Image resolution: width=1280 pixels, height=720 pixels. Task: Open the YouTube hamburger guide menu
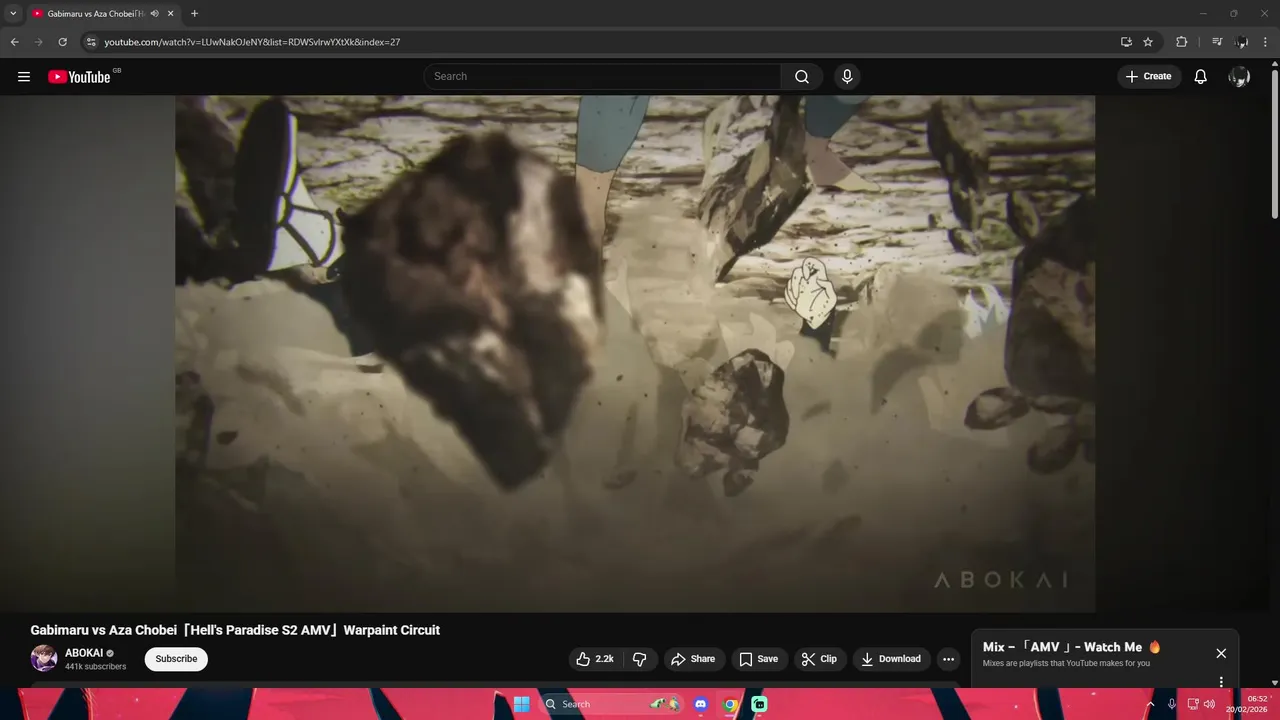tap(24, 77)
